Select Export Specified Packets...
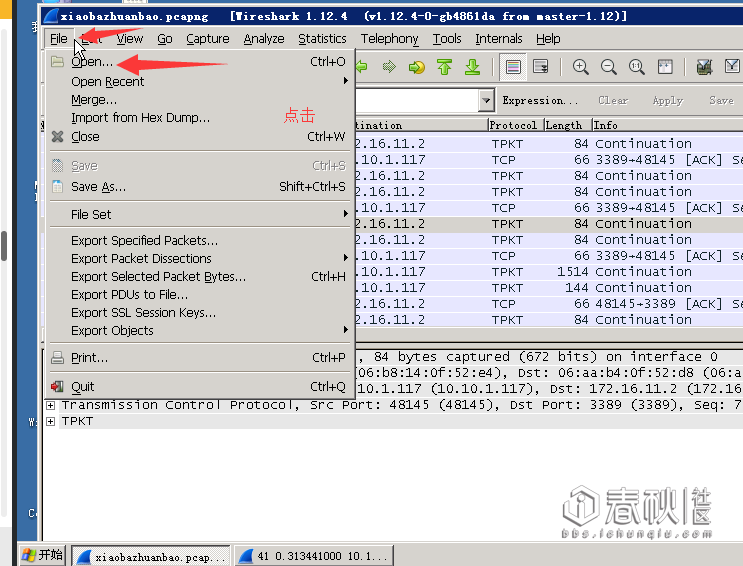Image resolution: width=743 pixels, height=566 pixels. click(200, 240)
